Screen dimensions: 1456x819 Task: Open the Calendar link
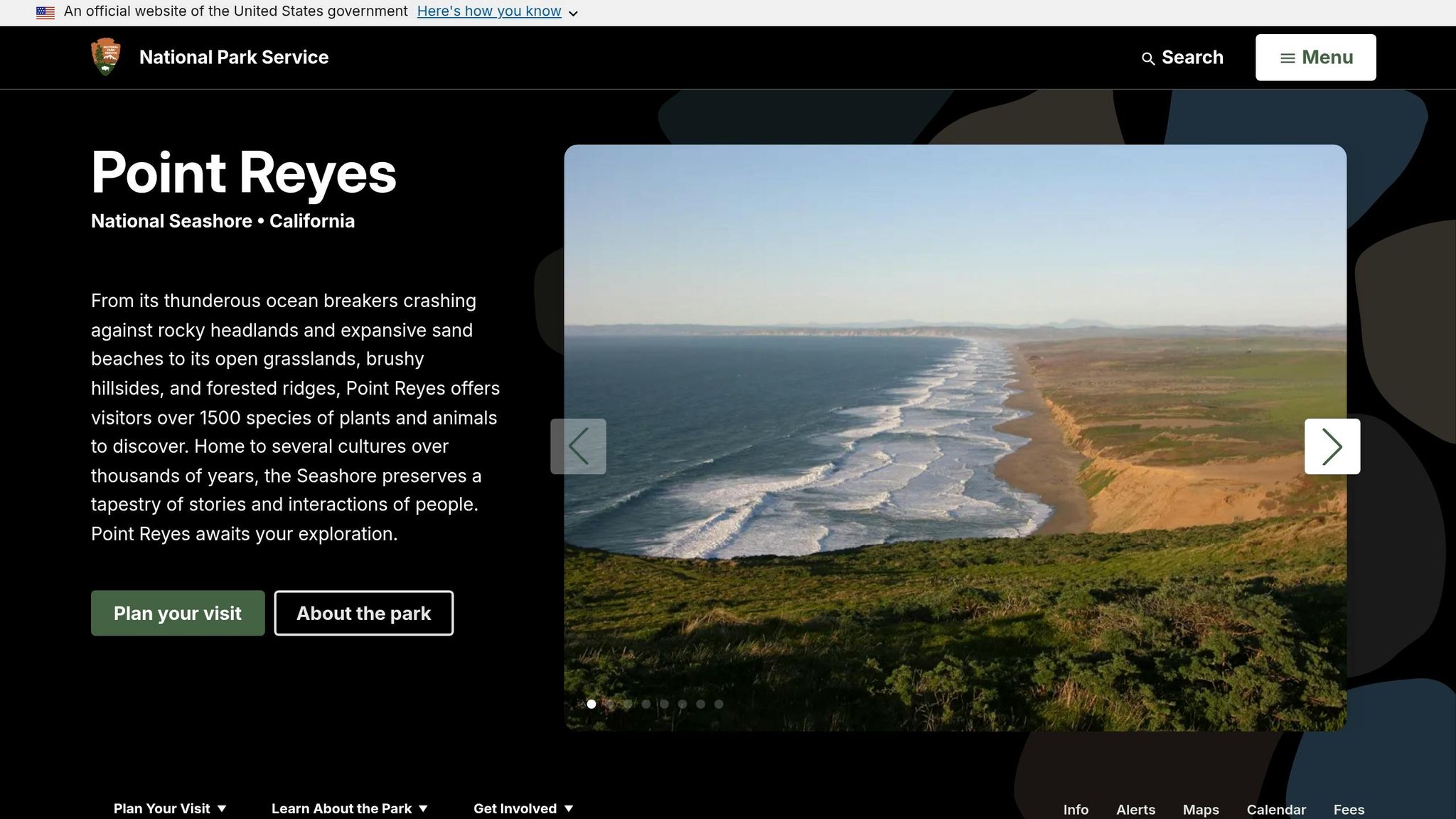[x=1276, y=810]
